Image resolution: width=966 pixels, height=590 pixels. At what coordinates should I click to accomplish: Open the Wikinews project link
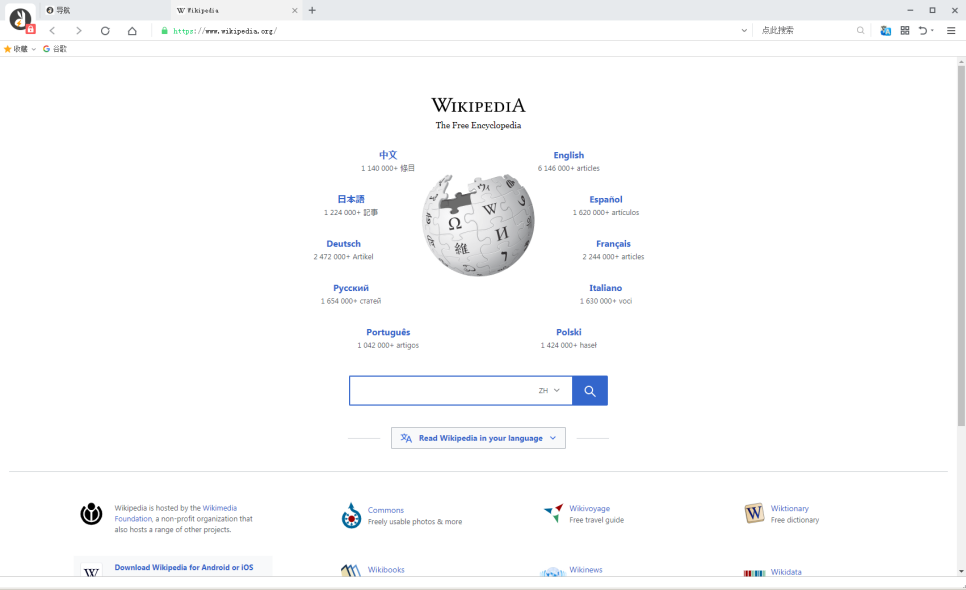coord(586,570)
